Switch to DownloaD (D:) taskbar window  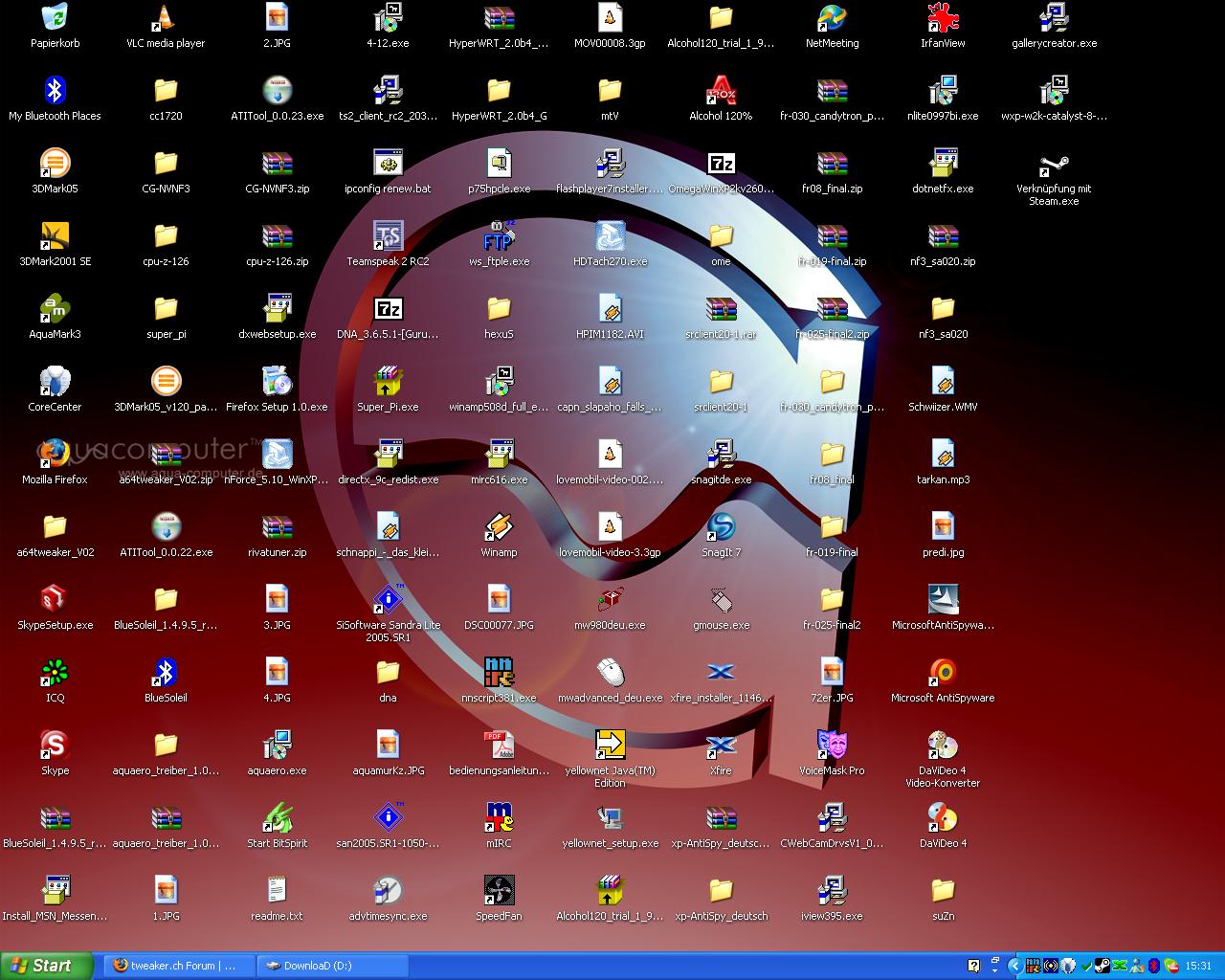click(x=335, y=966)
